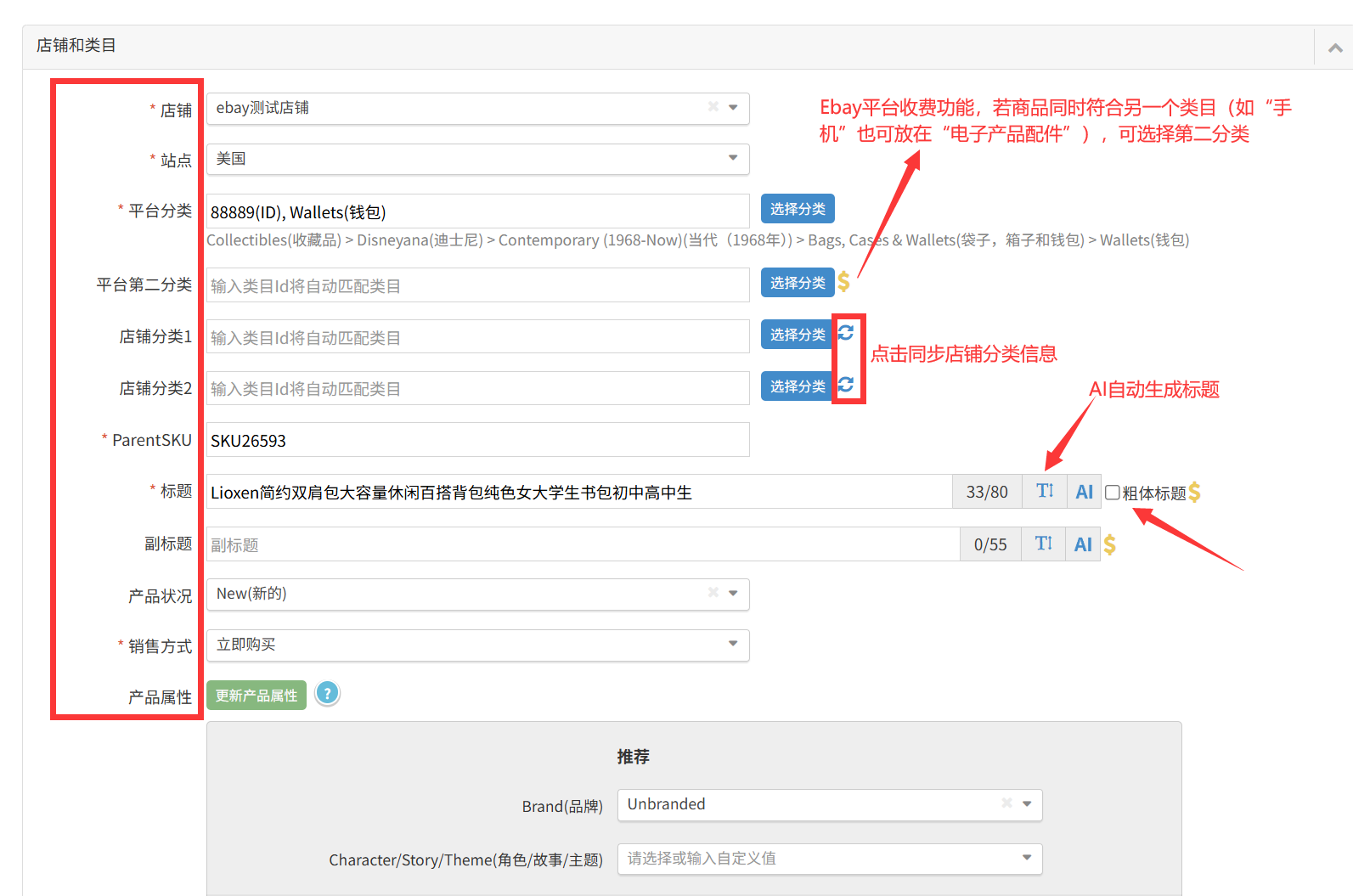Clear the New(新的) product condition selection
The width and height of the screenshot is (1353, 896).
pyautogui.click(x=713, y=593)
